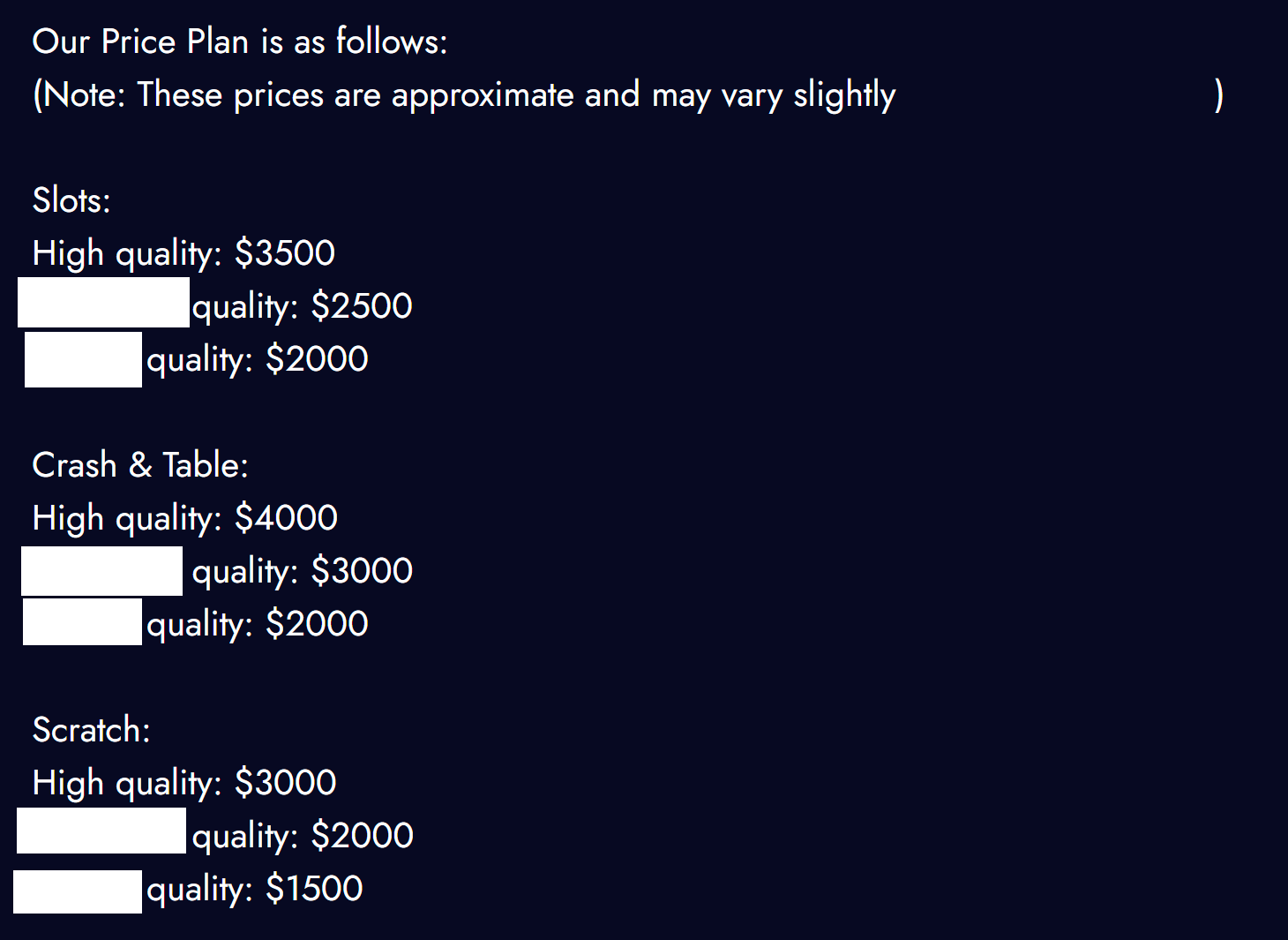Select the "Scratch:" section heading
The width and height of the screenshot is (1288, 940).
[x=92, y=730]
